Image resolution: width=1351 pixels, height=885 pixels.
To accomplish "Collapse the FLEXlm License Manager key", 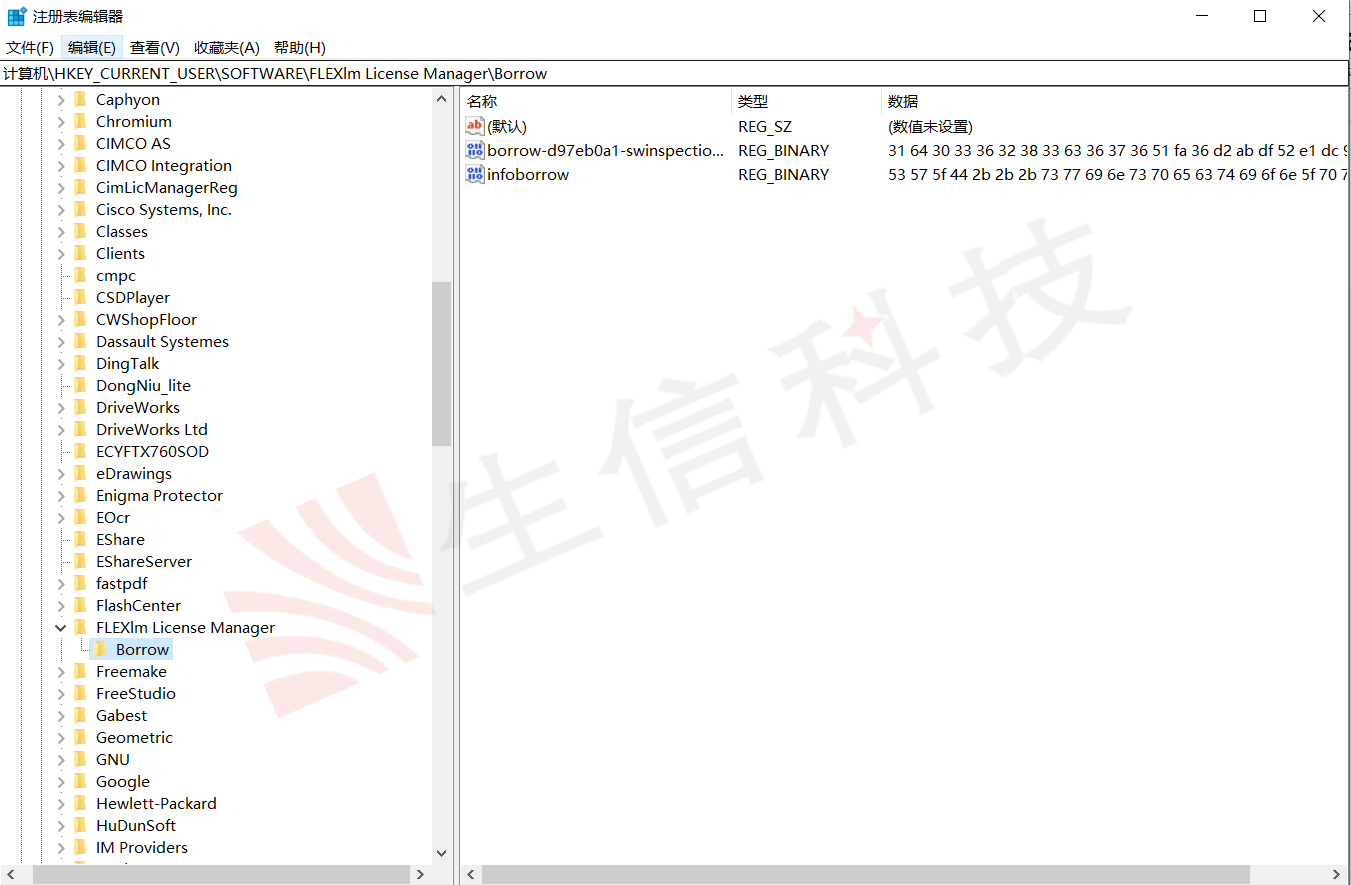I will (x=60, y=627).
